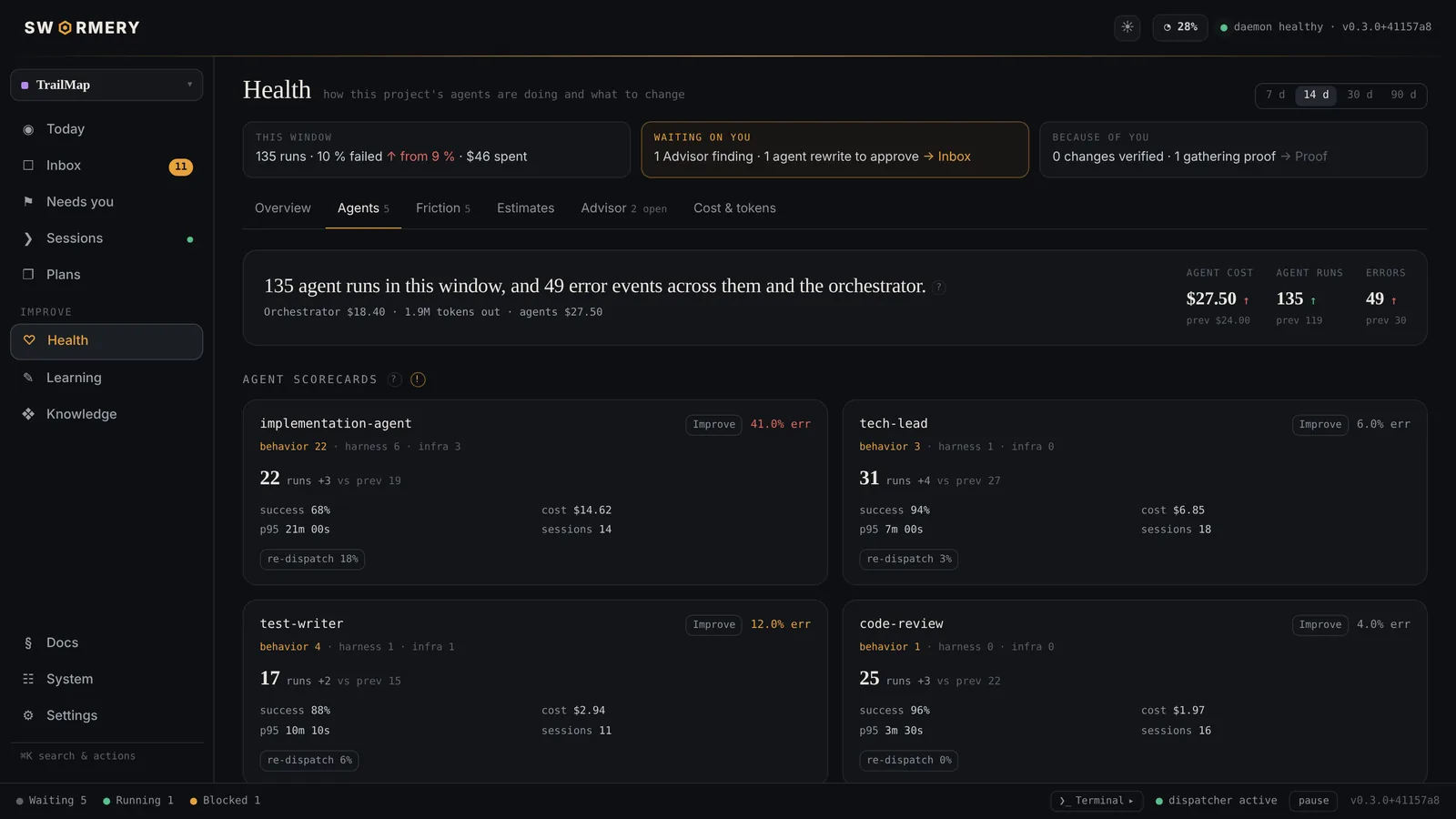Click the Plans sidebar icon
The width and height of the screenshot is (1456, 819).
coord(28,275)
